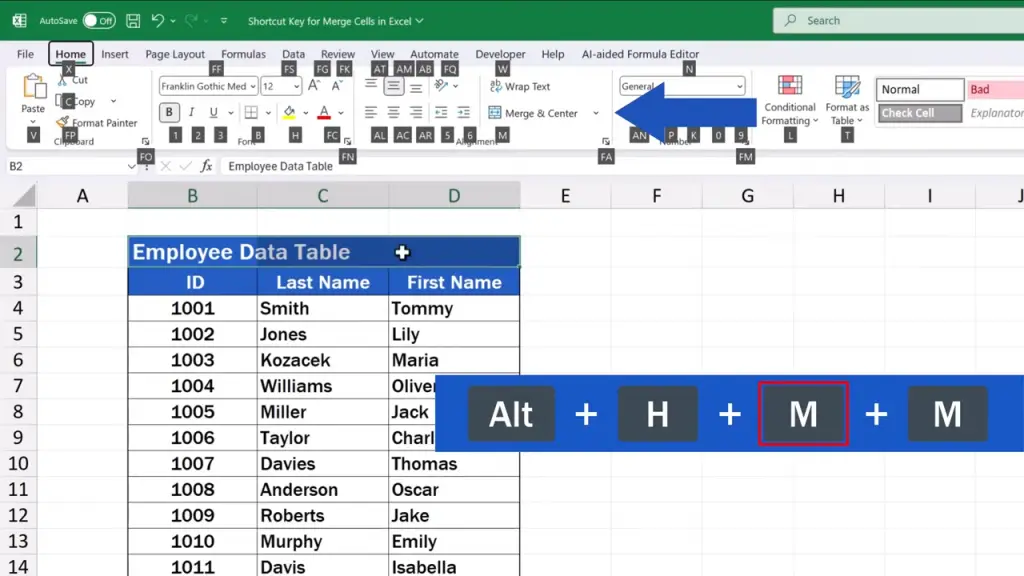Open the General number format dropdown
The image size is (1024, 576).
click(740, 87)
